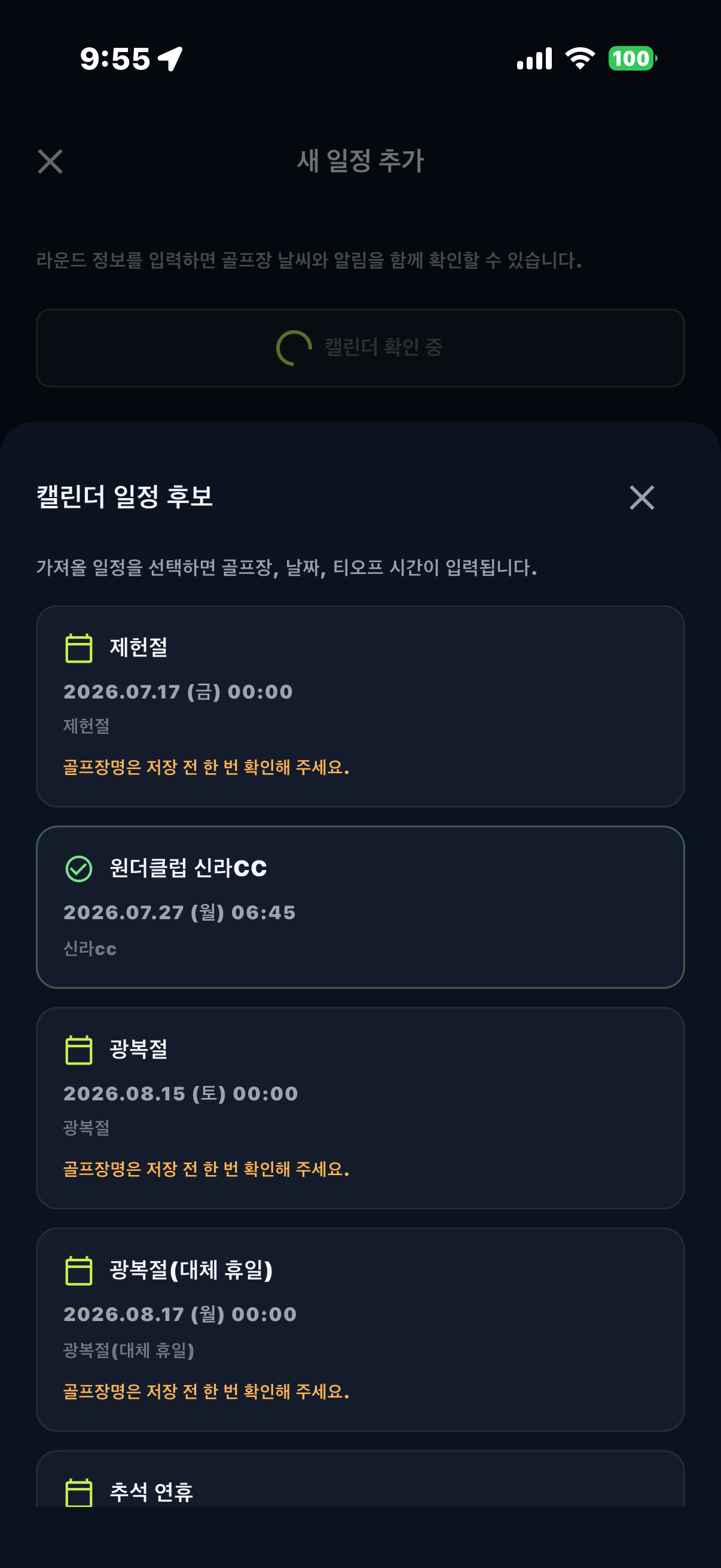Tap the orange warning text under 광복절(대체 휴일)

pos(206,1390)
